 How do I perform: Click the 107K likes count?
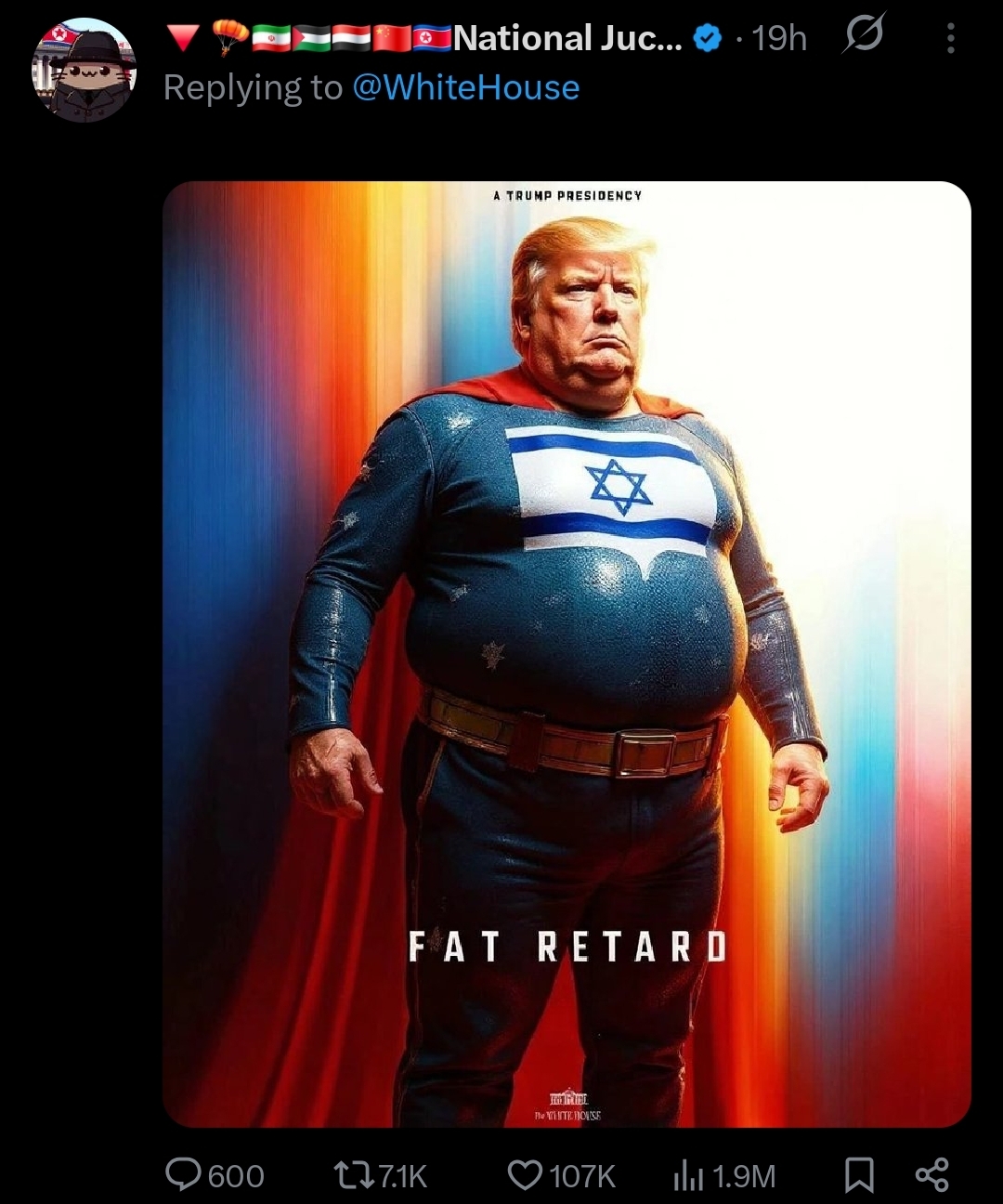click(582, 1177)
